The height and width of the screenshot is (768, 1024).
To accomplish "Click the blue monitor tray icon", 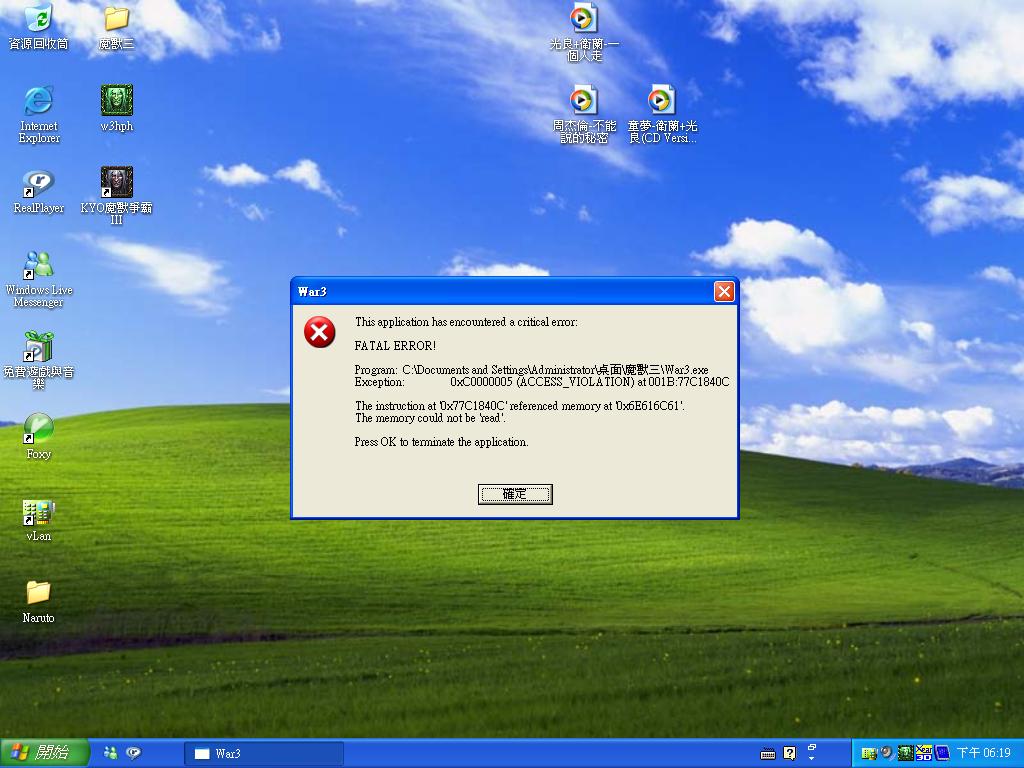I will pos(942,753).
